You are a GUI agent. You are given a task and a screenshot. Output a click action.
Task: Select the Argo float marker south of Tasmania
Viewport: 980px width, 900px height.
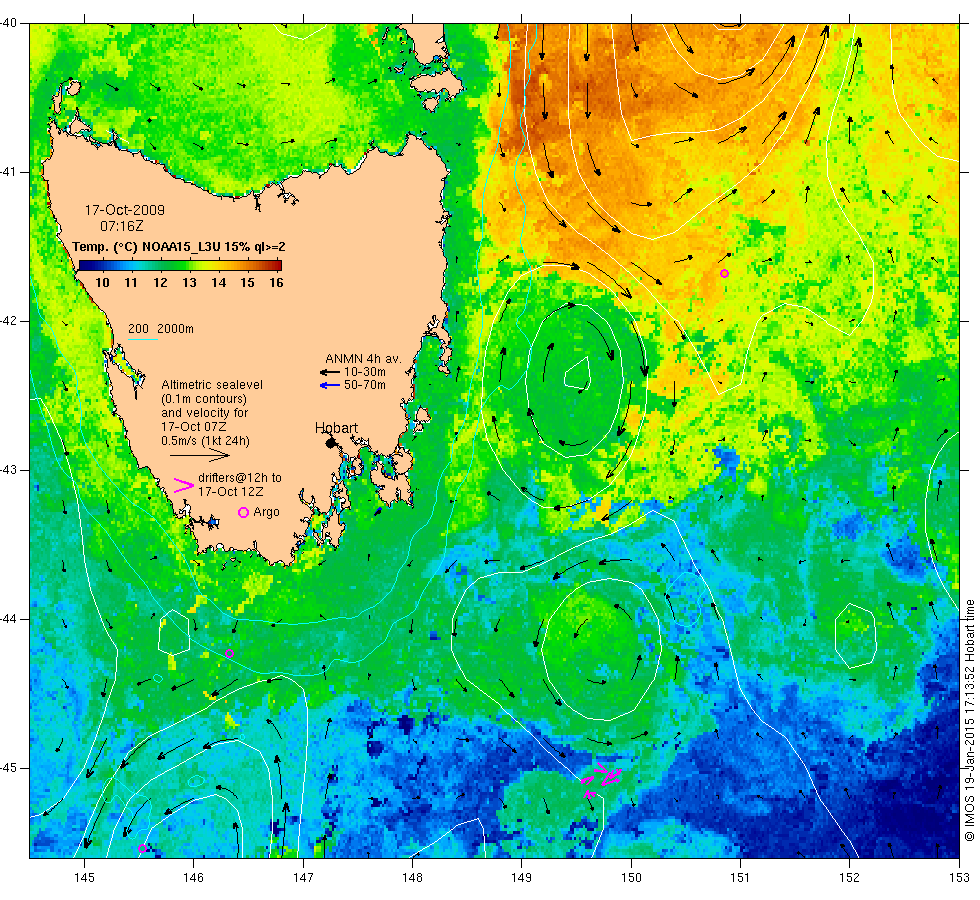[229, 653]
